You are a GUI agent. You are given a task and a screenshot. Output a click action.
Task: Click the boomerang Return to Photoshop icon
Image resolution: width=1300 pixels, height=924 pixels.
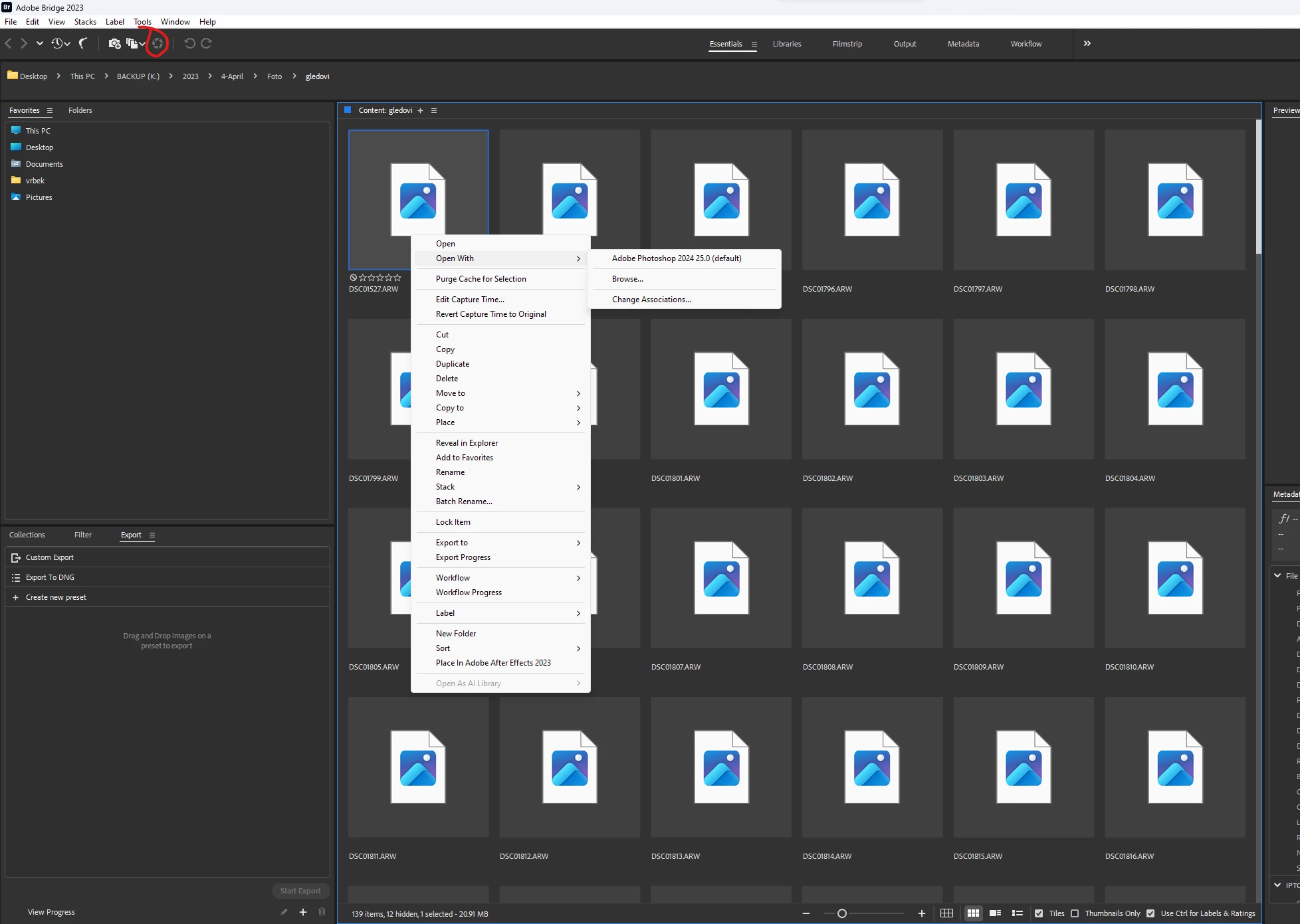(x=83, y=44)
